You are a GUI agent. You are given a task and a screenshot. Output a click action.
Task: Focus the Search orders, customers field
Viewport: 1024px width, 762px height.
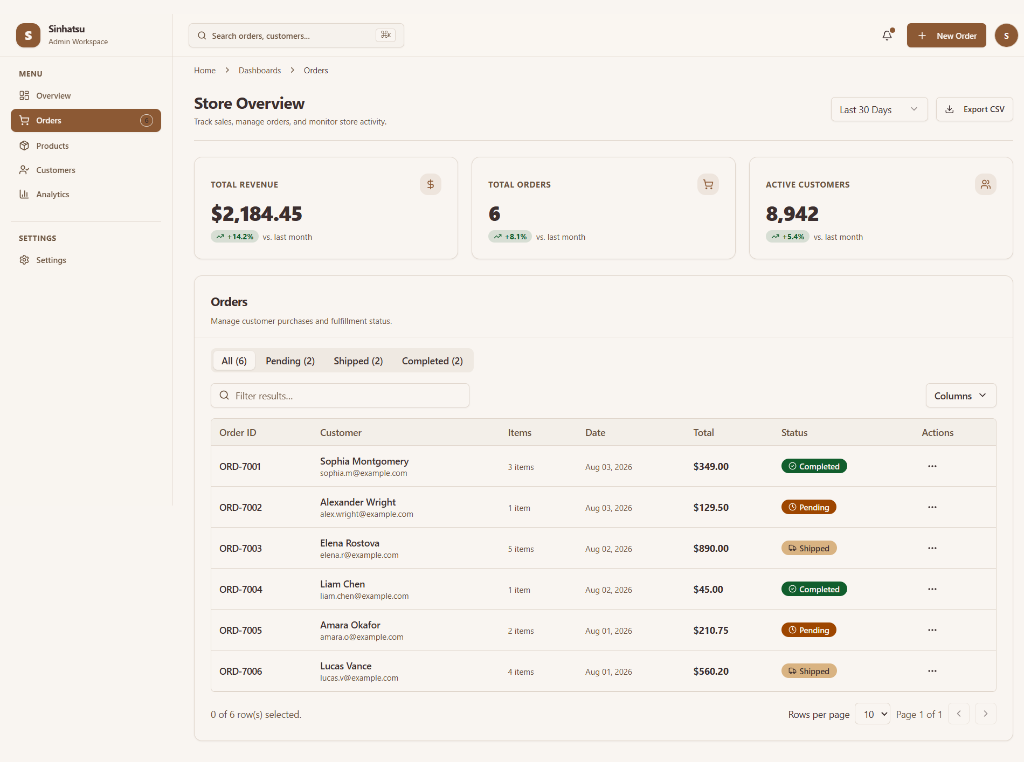pyautogui.click(x=296, y=35)
